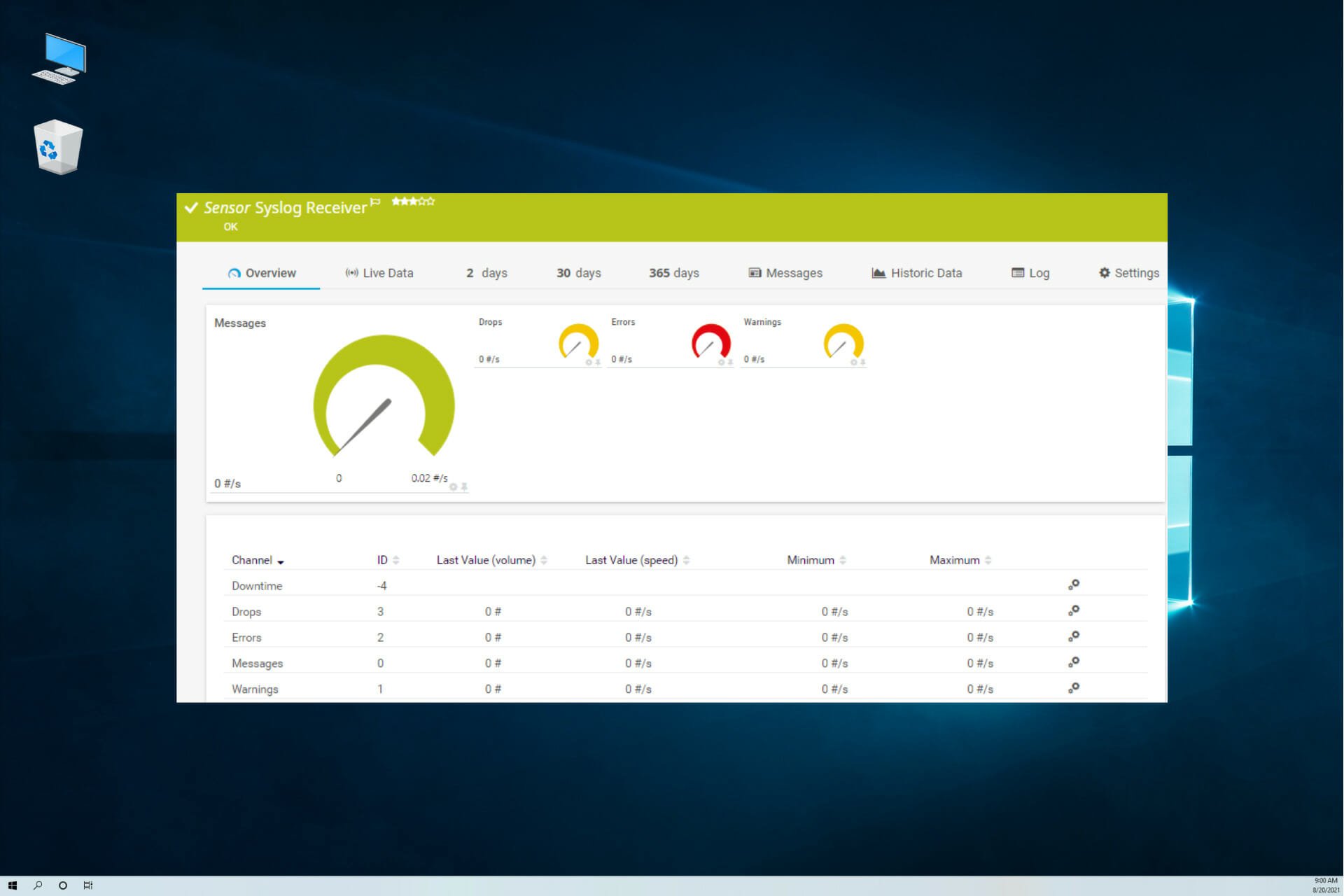Open the Recycle Bin desktop icon

pyautogui.click(x=58, y=147)
